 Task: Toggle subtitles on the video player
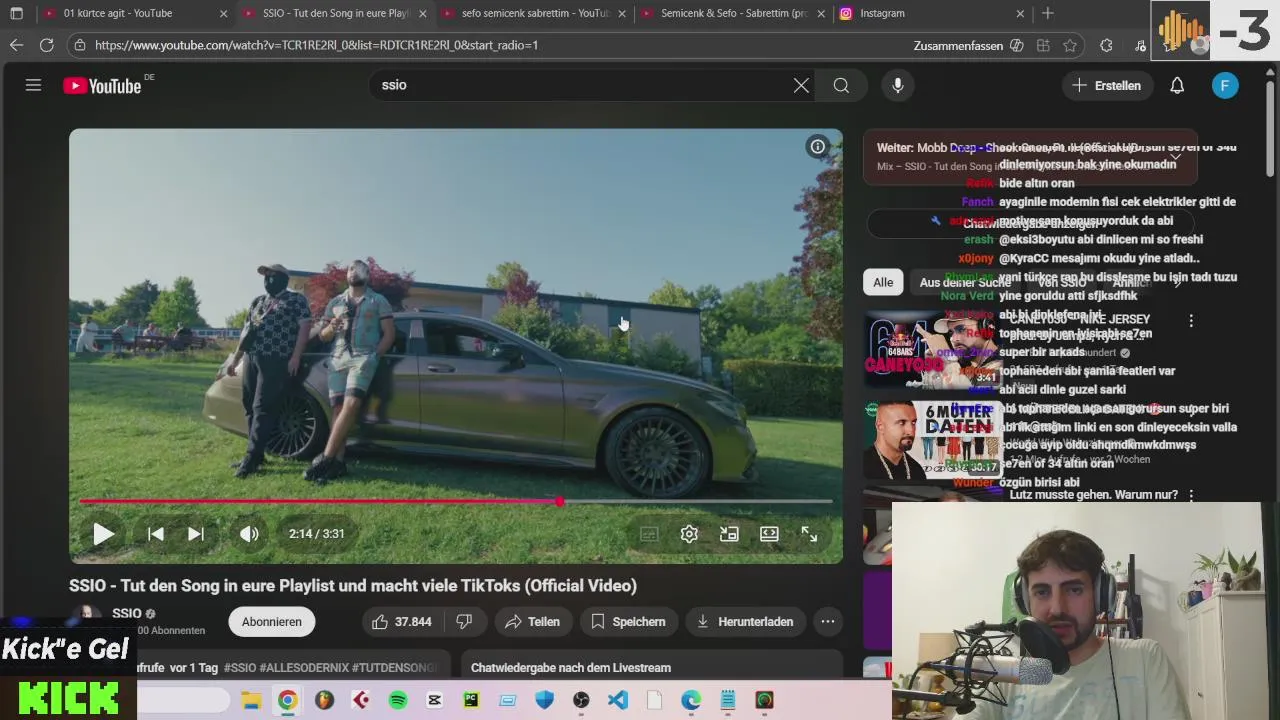point(649,534)
